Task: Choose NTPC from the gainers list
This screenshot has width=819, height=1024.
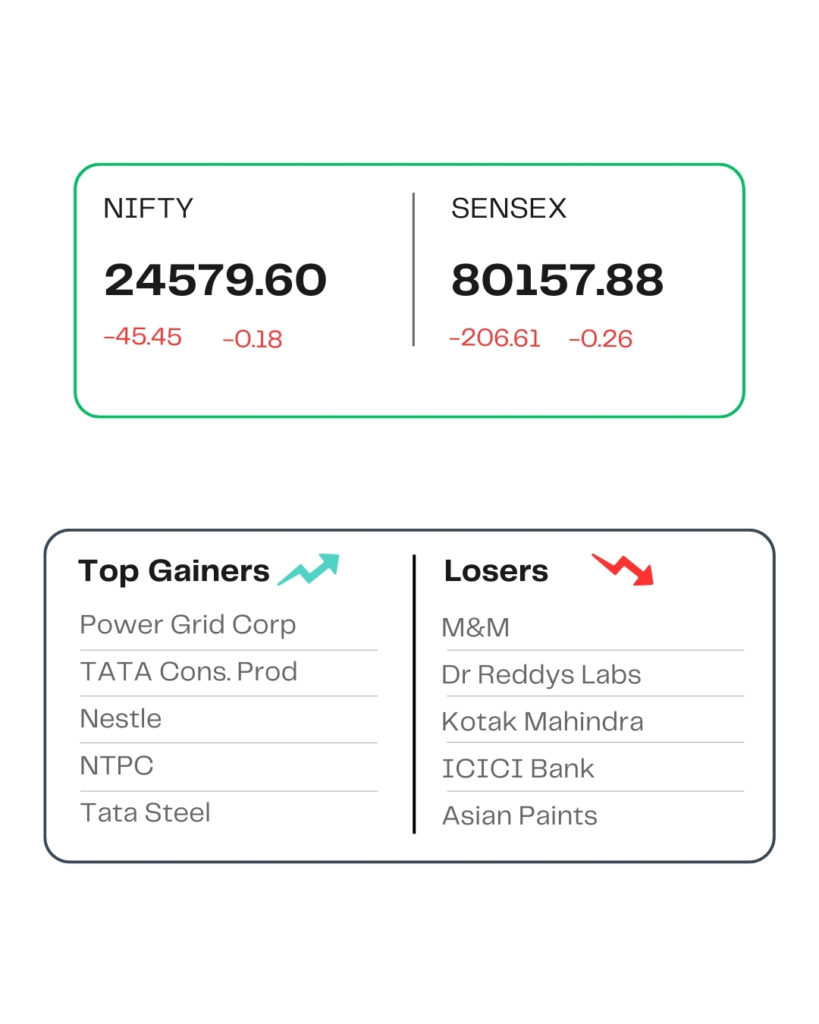Action: click(117, 765)
